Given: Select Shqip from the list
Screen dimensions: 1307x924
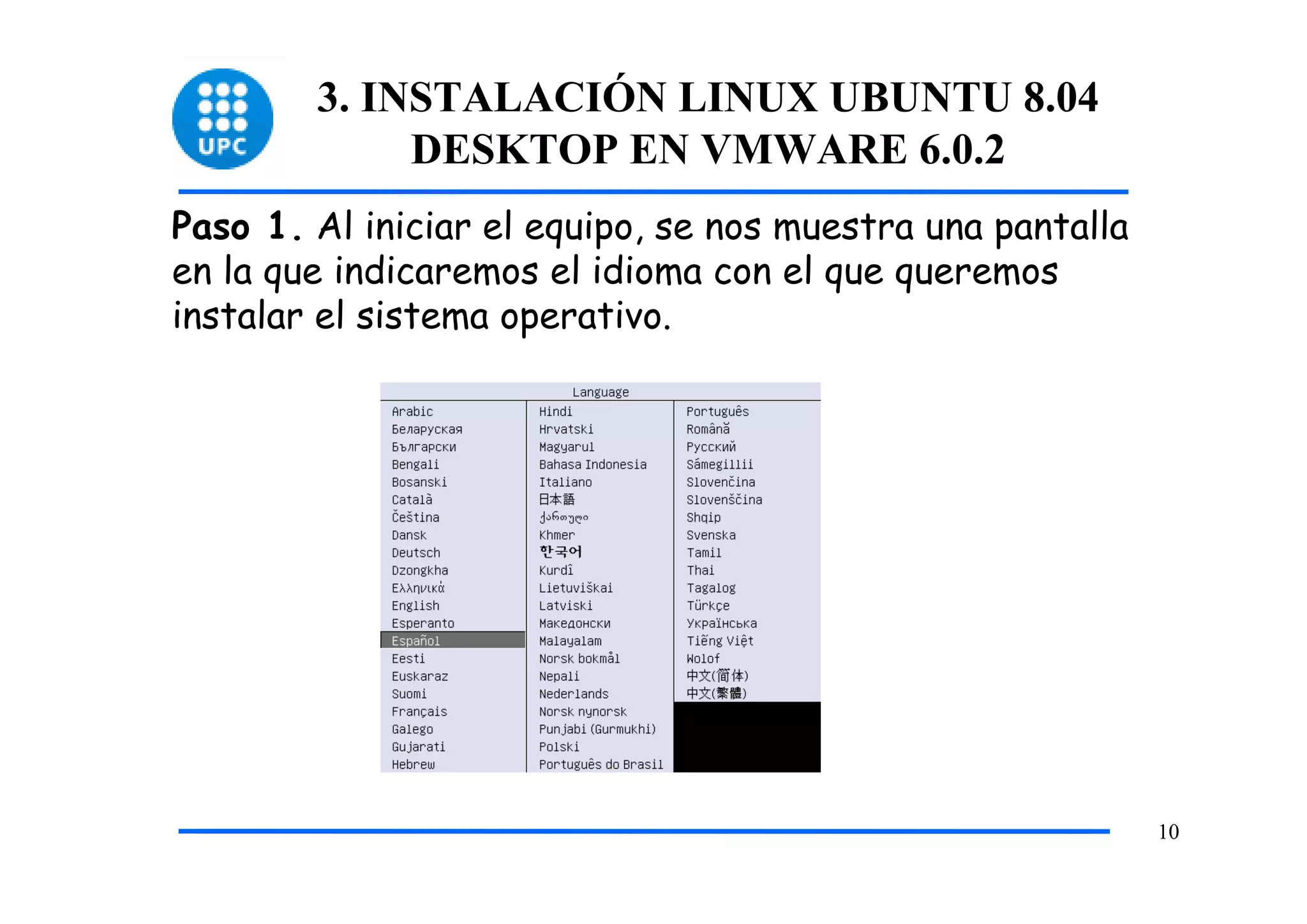Looking at the screenshot, I should pos(703,518).
